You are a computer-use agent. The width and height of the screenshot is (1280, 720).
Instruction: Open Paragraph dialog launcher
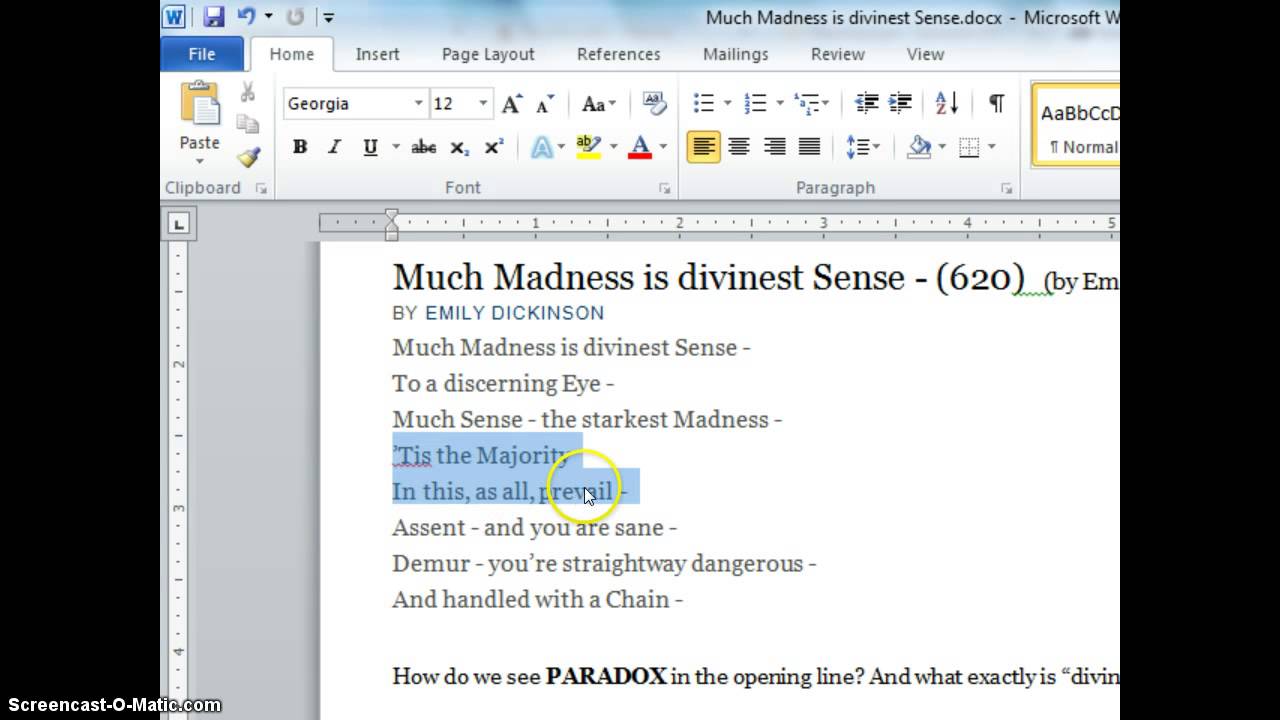click(1006, 188)
